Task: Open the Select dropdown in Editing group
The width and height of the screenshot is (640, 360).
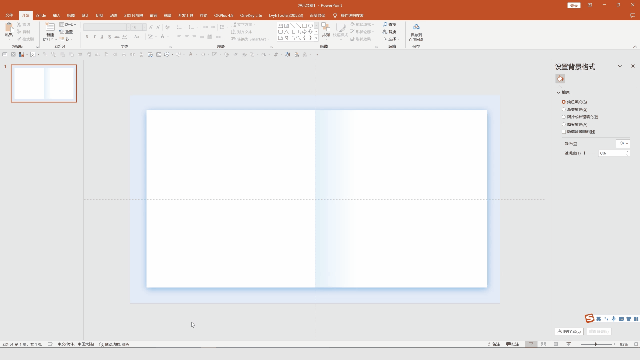Action: pos(391,39)
